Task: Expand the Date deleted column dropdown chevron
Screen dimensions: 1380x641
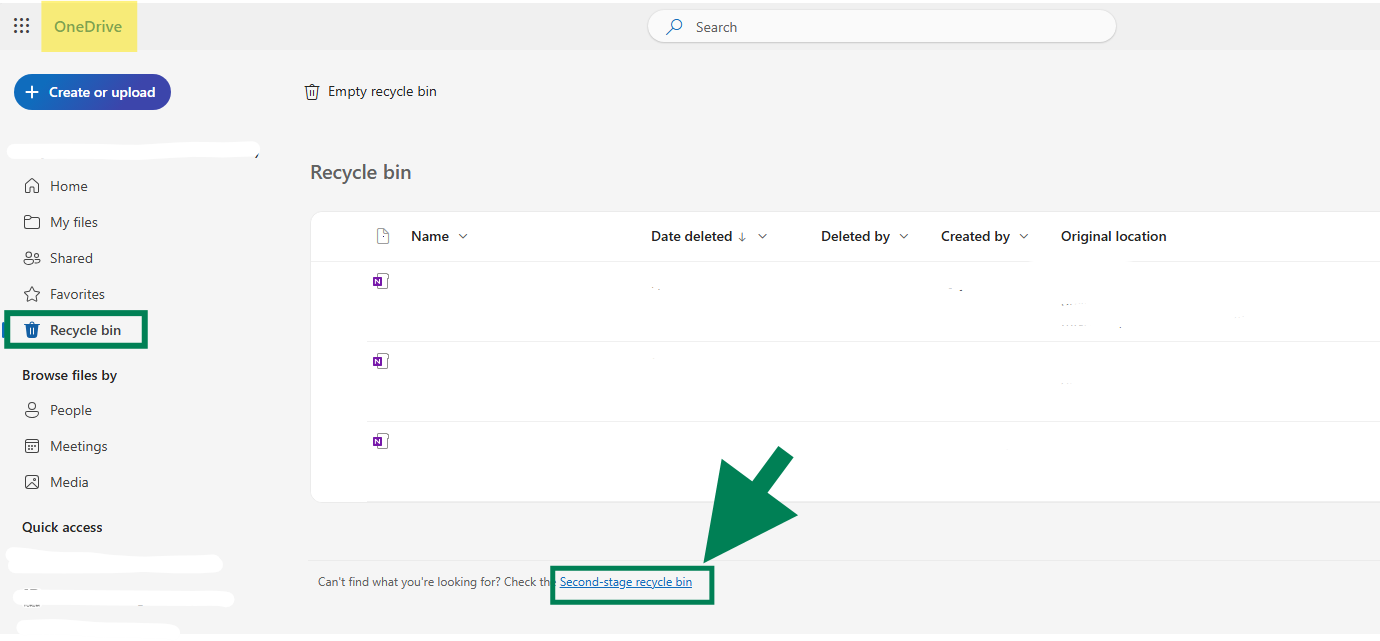Action: (763, 237)
